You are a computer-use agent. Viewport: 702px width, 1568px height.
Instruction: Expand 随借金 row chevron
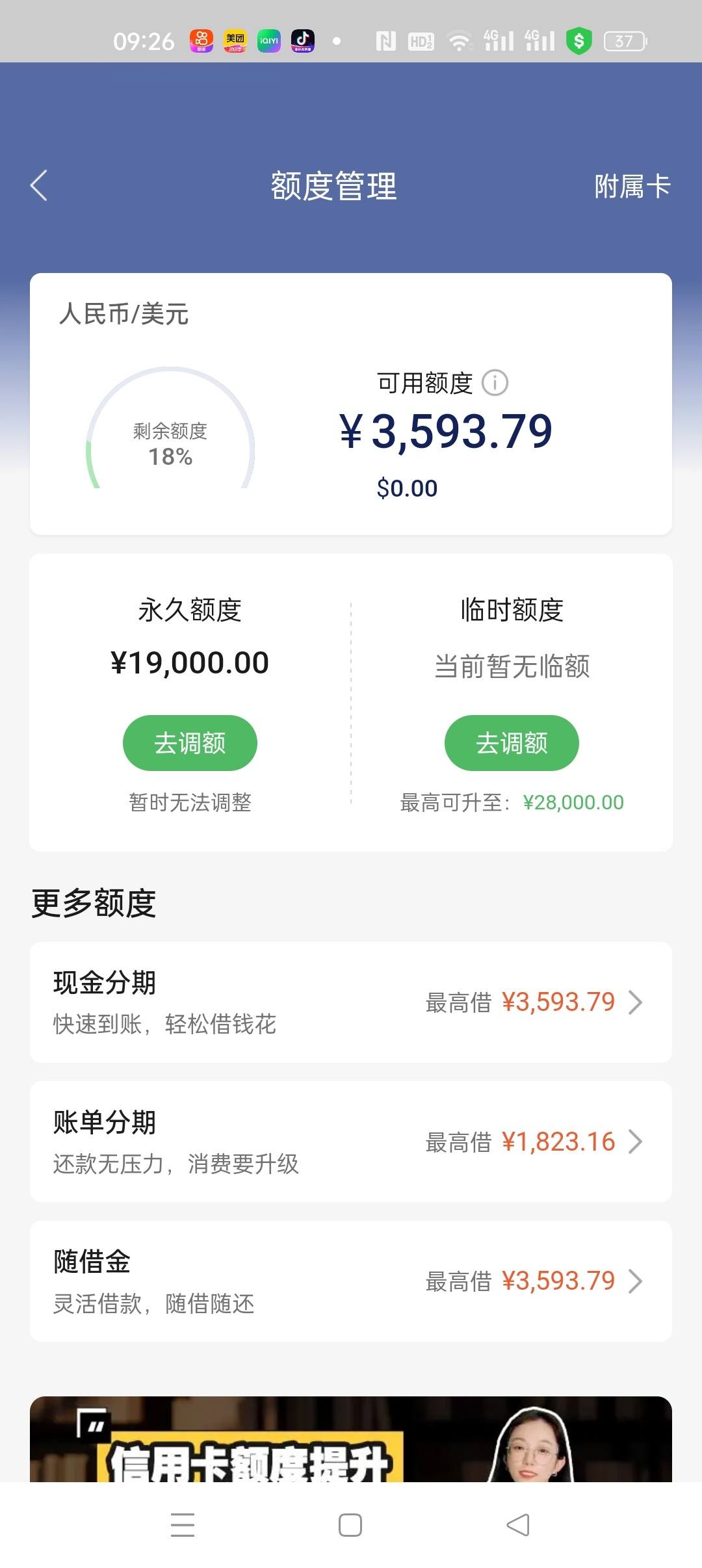tap(636, 1281)
